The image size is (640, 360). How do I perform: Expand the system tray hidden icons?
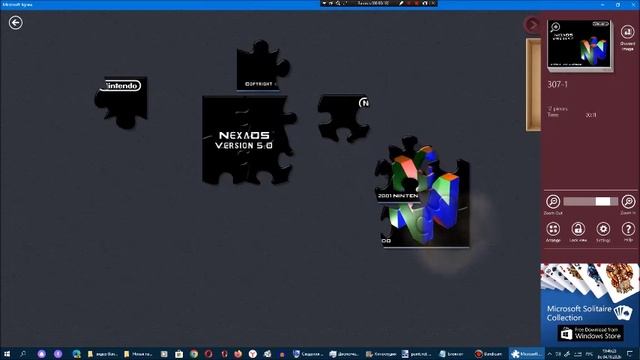(x=549, y=354)
